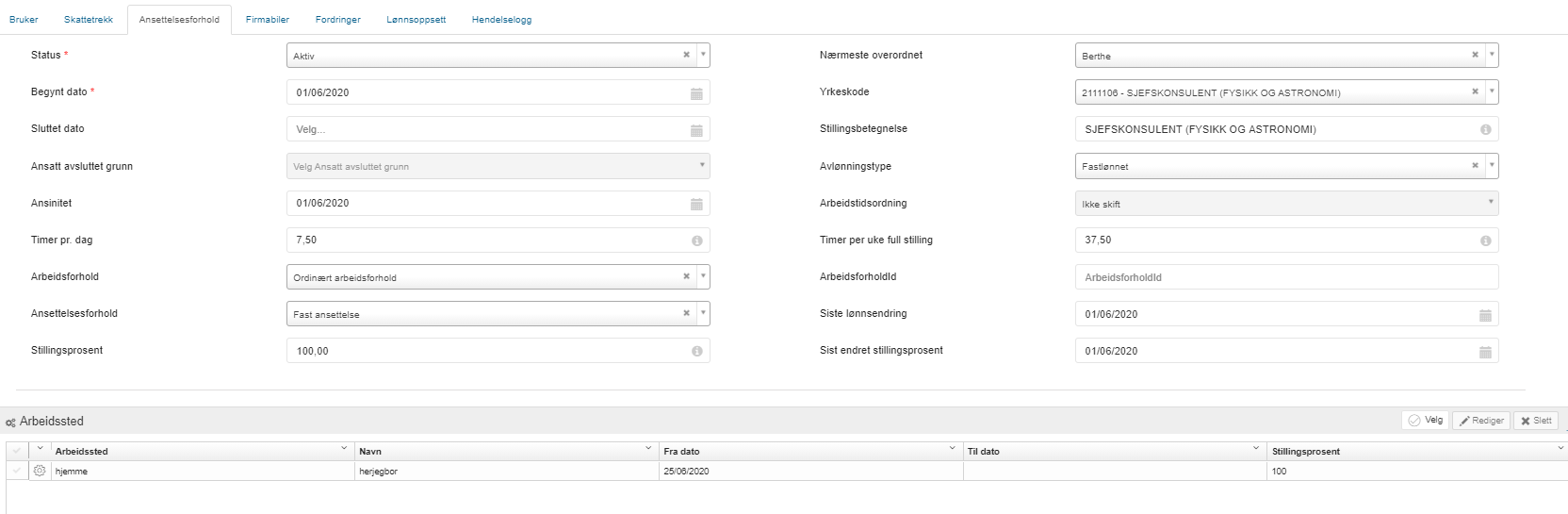
Task: Open the Yrkeskode dropdown arrow
Action: click(x=1491, y=91)
